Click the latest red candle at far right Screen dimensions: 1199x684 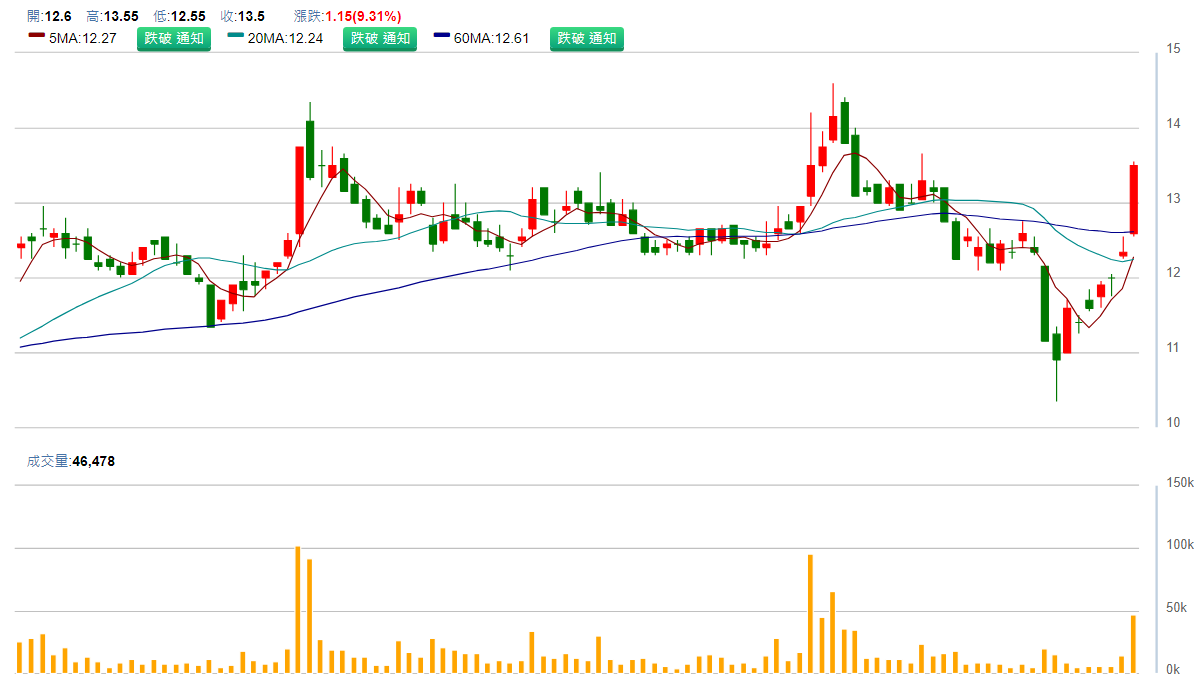coord(1134,199)
